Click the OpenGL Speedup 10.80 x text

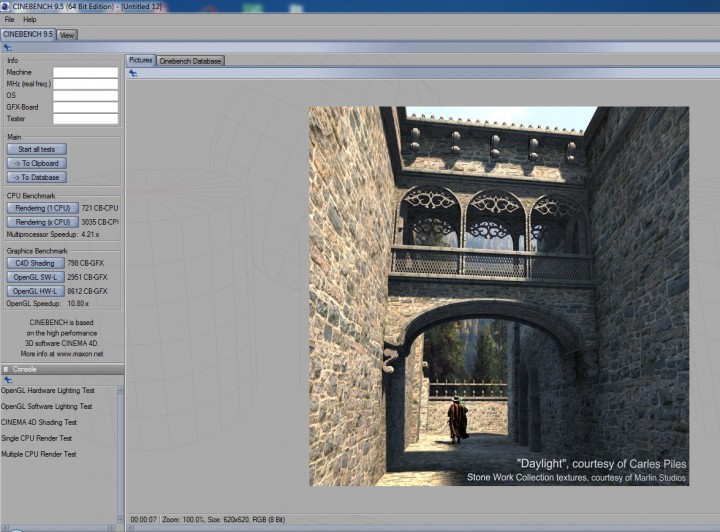point(48,303)
